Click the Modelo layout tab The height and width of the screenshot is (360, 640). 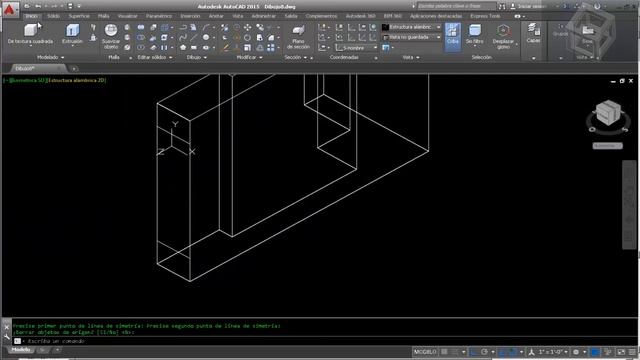(20, 350)
